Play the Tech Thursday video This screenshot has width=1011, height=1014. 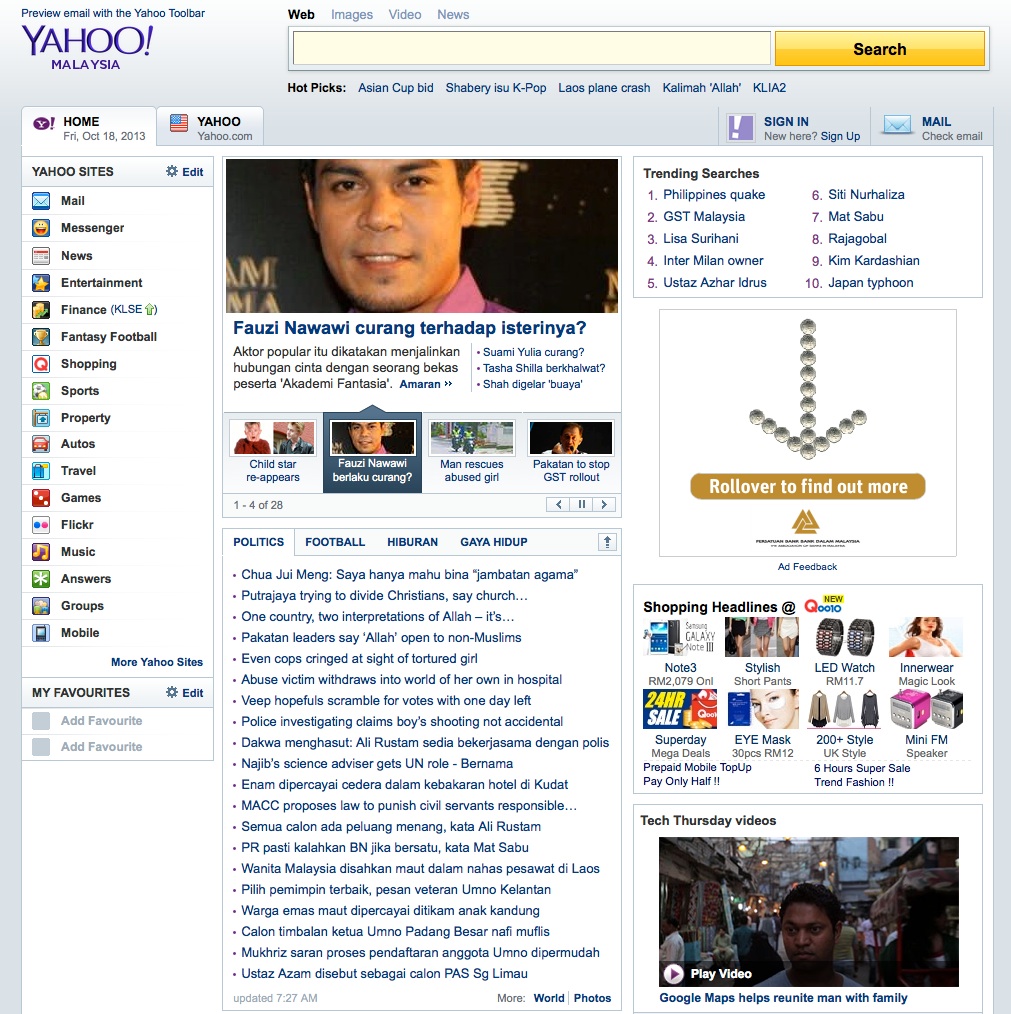click(674, 973)
